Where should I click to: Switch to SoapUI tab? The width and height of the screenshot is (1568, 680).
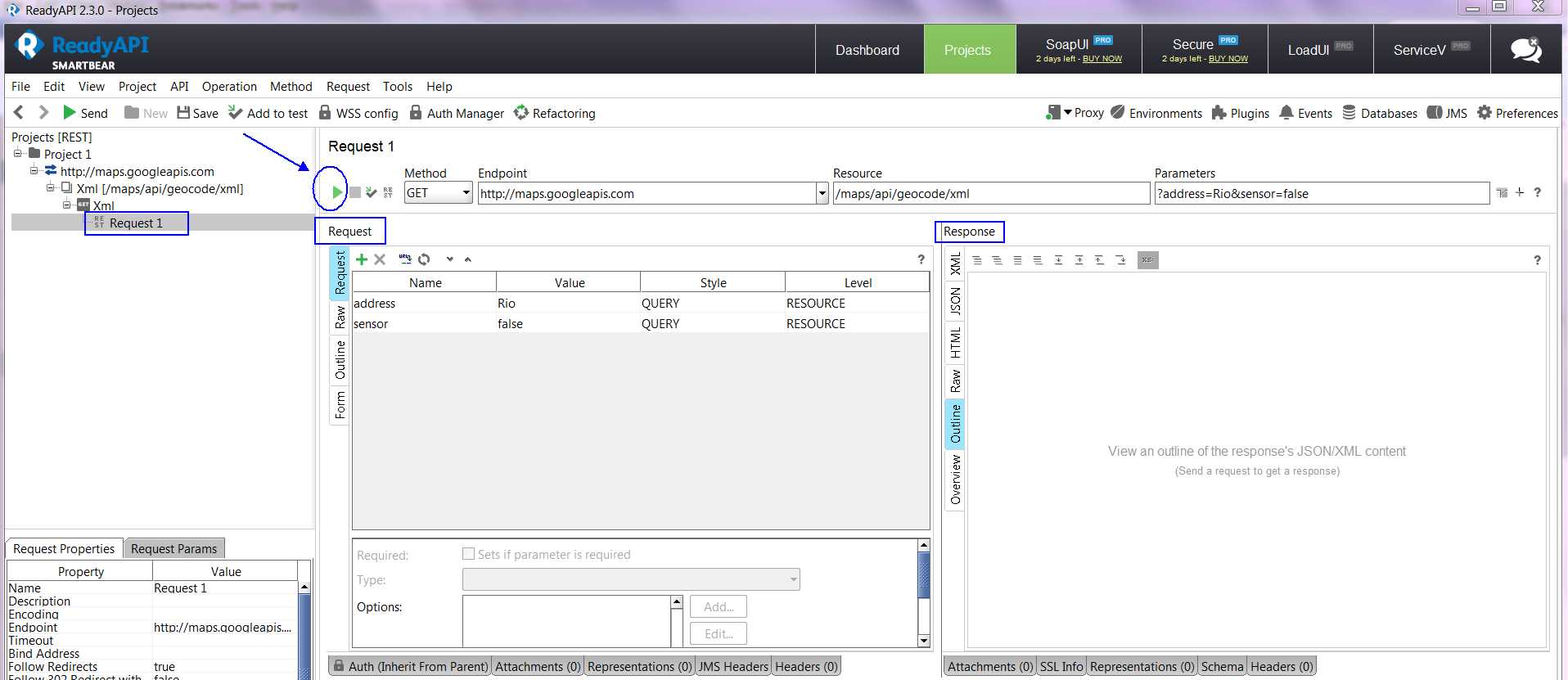[x=1079, y=50]
